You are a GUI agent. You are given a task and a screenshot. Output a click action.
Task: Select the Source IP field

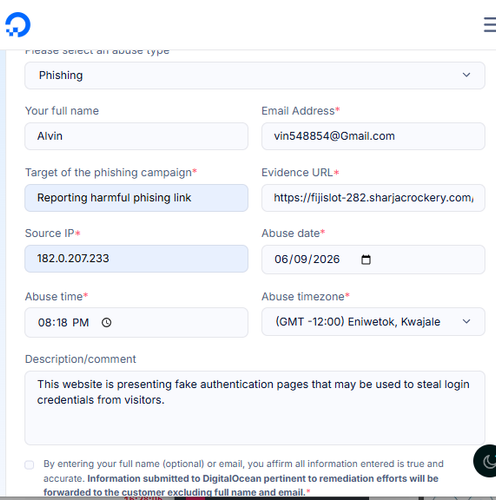pyautogui.click(x=136, y=259)
